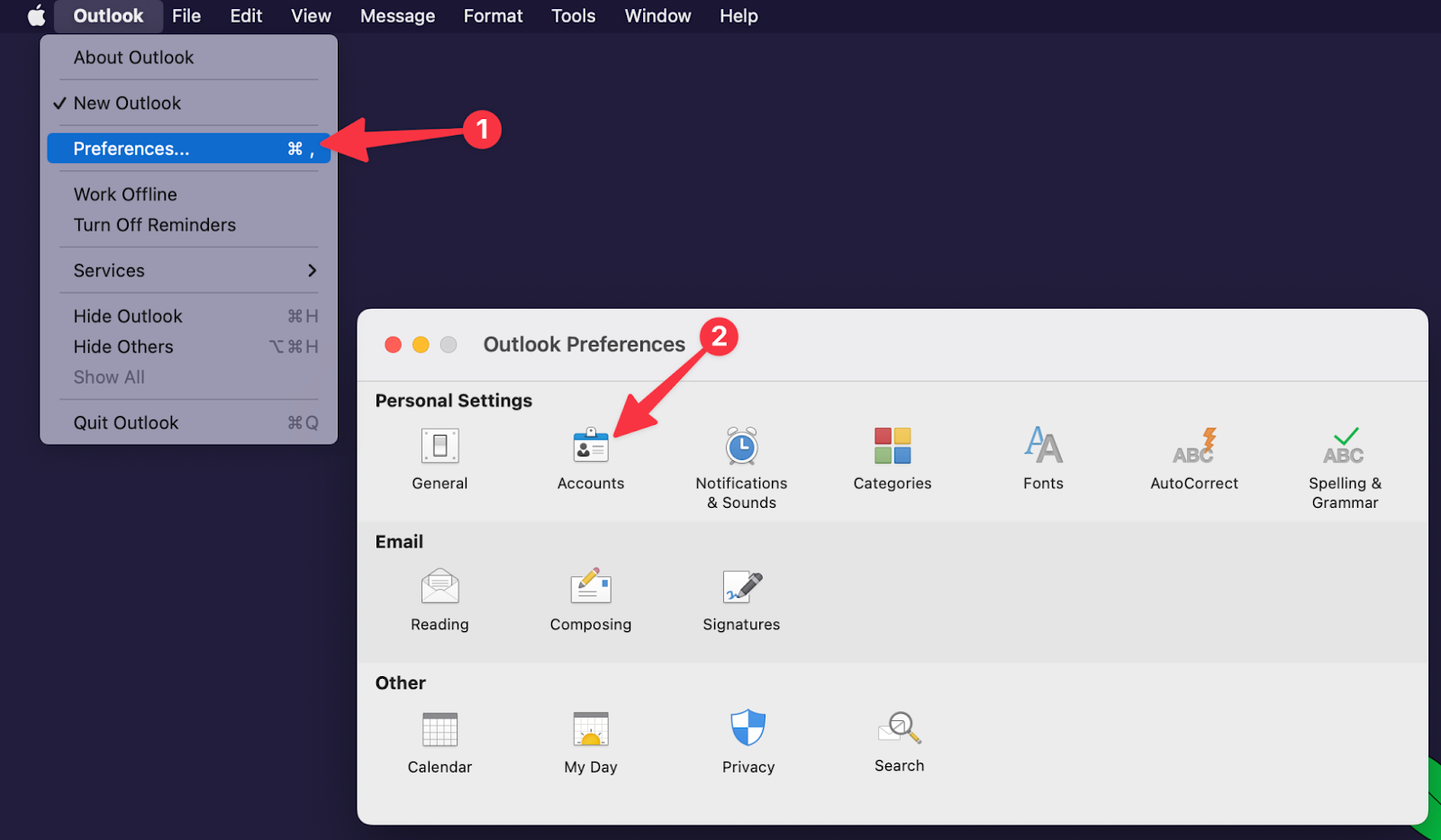
Task: Choose Turn Off Reminders menu entry
Action: (189, 225)
